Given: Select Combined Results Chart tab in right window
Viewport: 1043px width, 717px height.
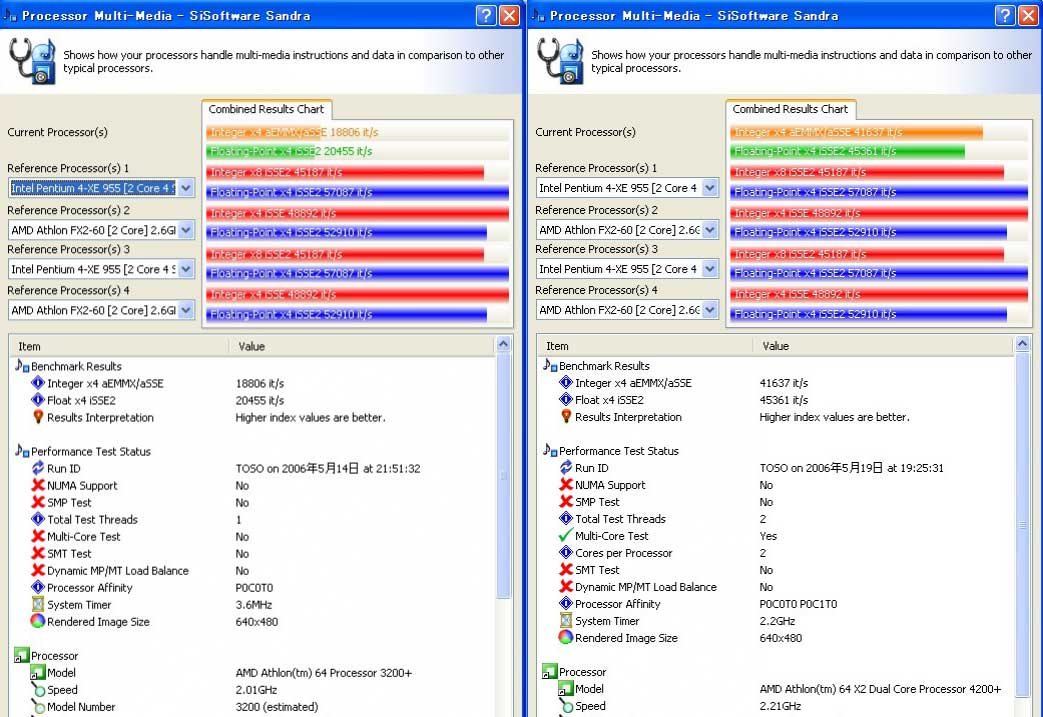Looking at the screenshot, I should 790,109.
